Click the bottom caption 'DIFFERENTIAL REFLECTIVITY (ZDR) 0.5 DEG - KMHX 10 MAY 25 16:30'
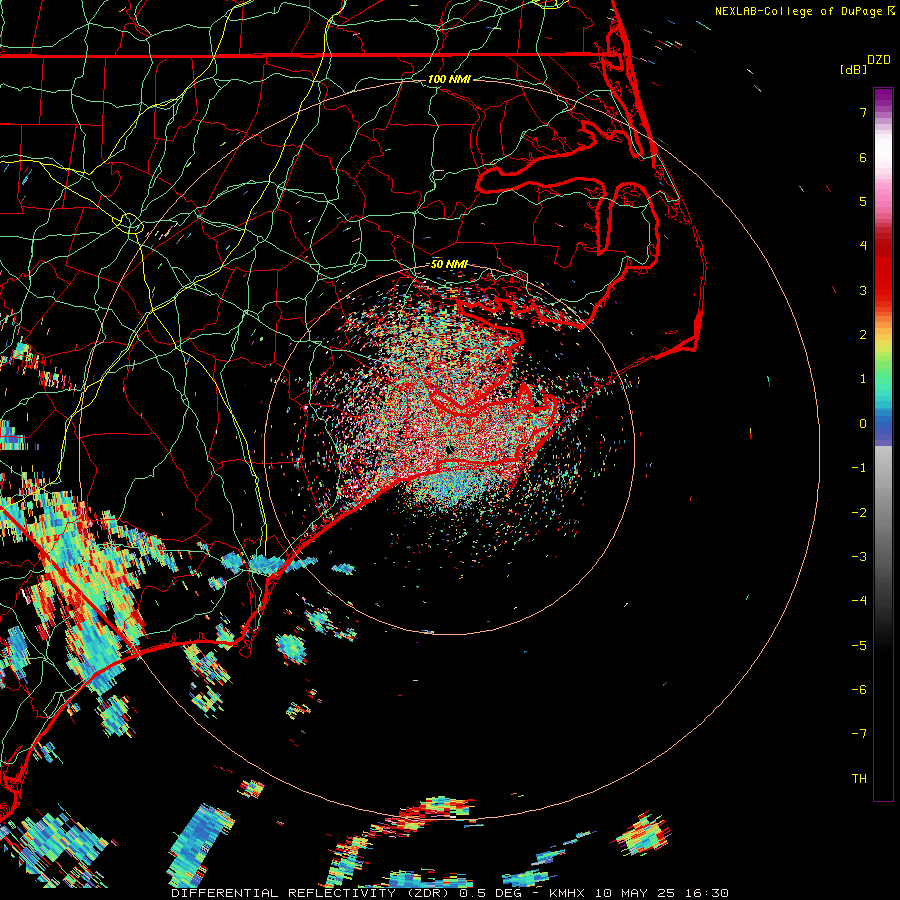The width and height of the screenshot is (900, 900). tap(450, 893)
